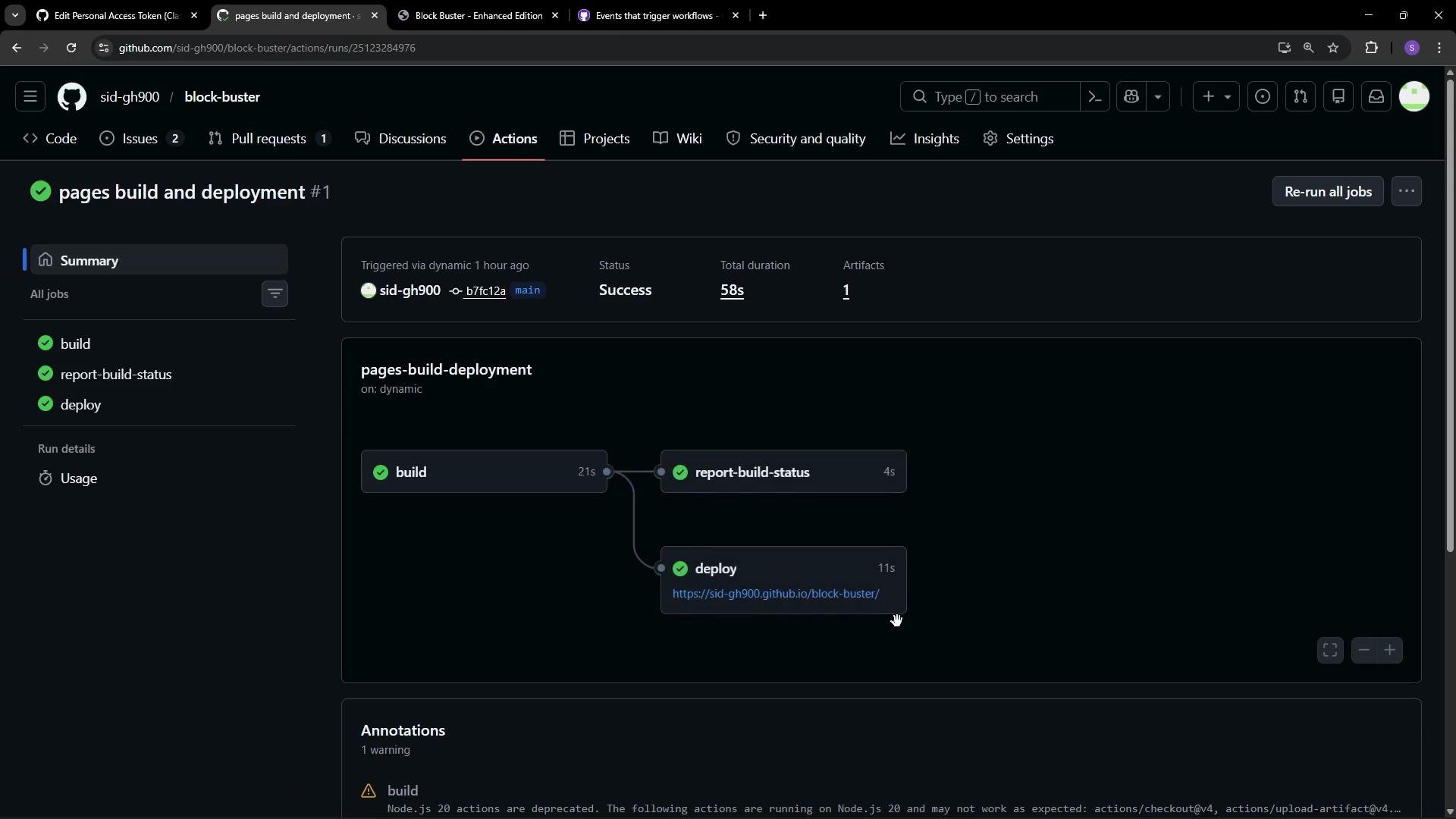The height and width of the screenshot is (819, 1456).
Task: Switch to Edit Personal Access Token browser tab
Action: click(117, 15)
